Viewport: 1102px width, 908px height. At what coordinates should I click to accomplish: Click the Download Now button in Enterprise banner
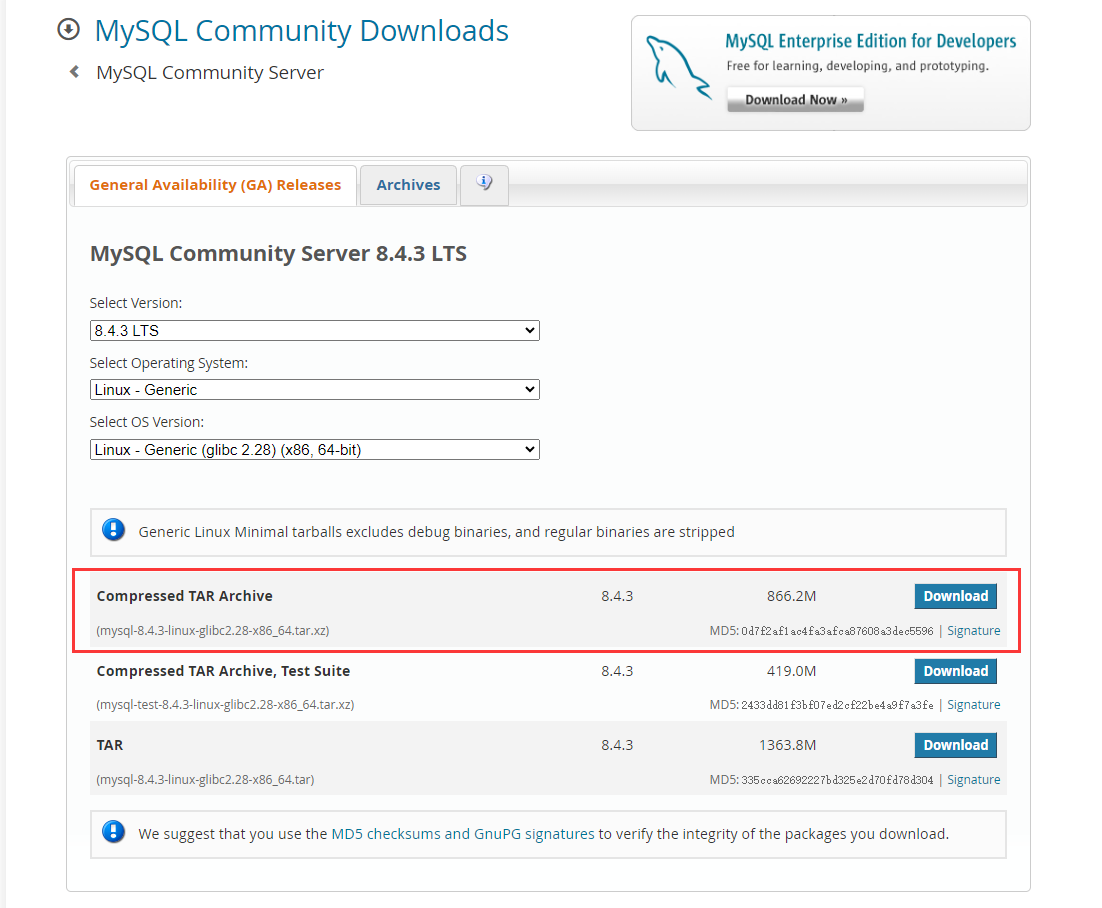pos(796,100)
